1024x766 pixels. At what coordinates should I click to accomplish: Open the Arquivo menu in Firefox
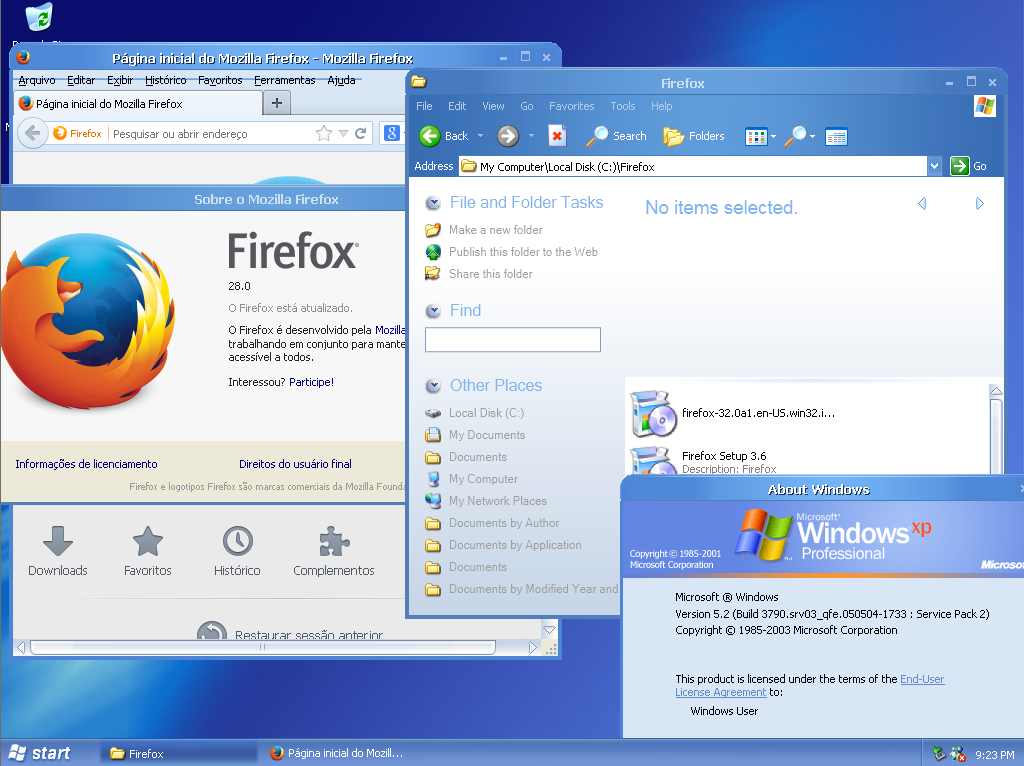click(37, 80)
